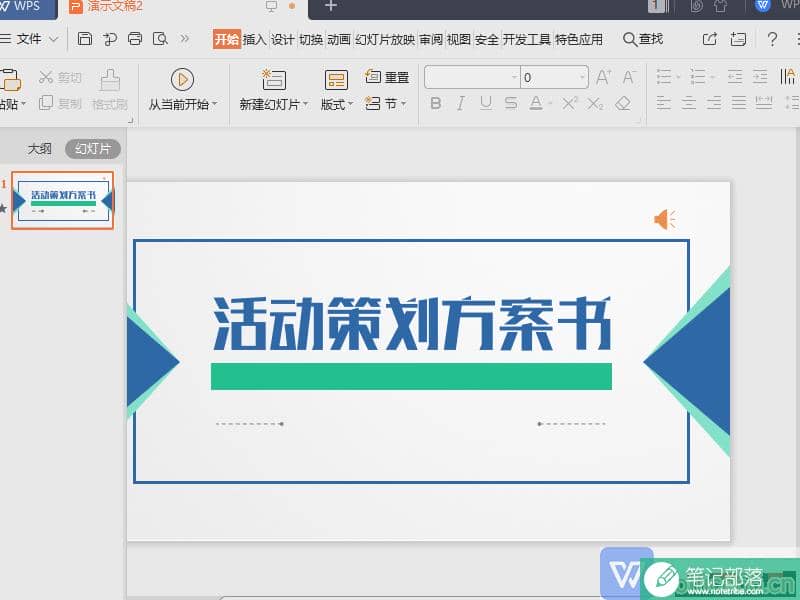This screenshot has width=800, height=600.
Task: Click the decrease indent icon
Action: (x=735, y=77)
